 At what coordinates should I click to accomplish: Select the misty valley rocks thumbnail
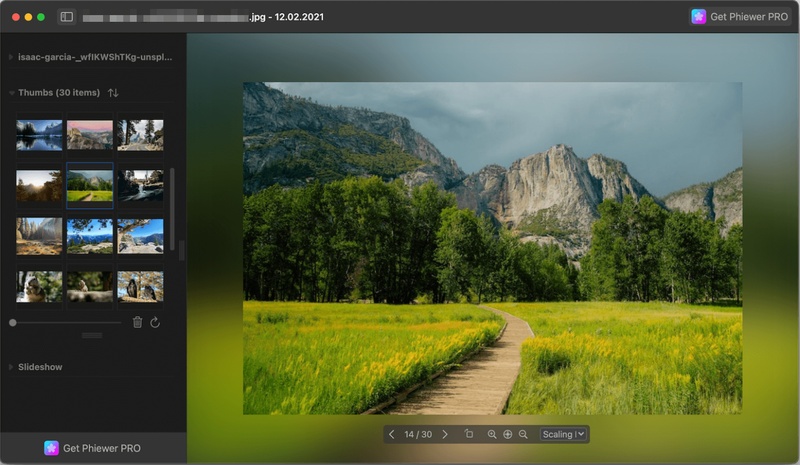pyautogui.click(x=39, y=236)
